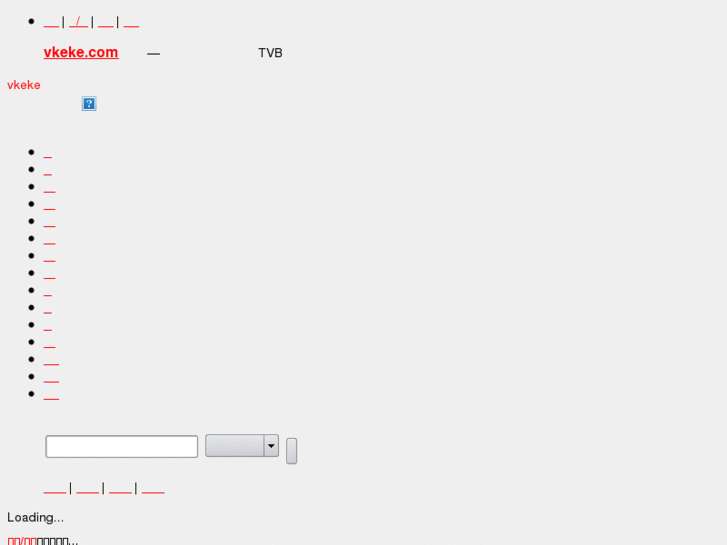The width and height of the screenshot is (727, 545).
Task: Click the last link in the bulleted list
Action: coord(51,395)
